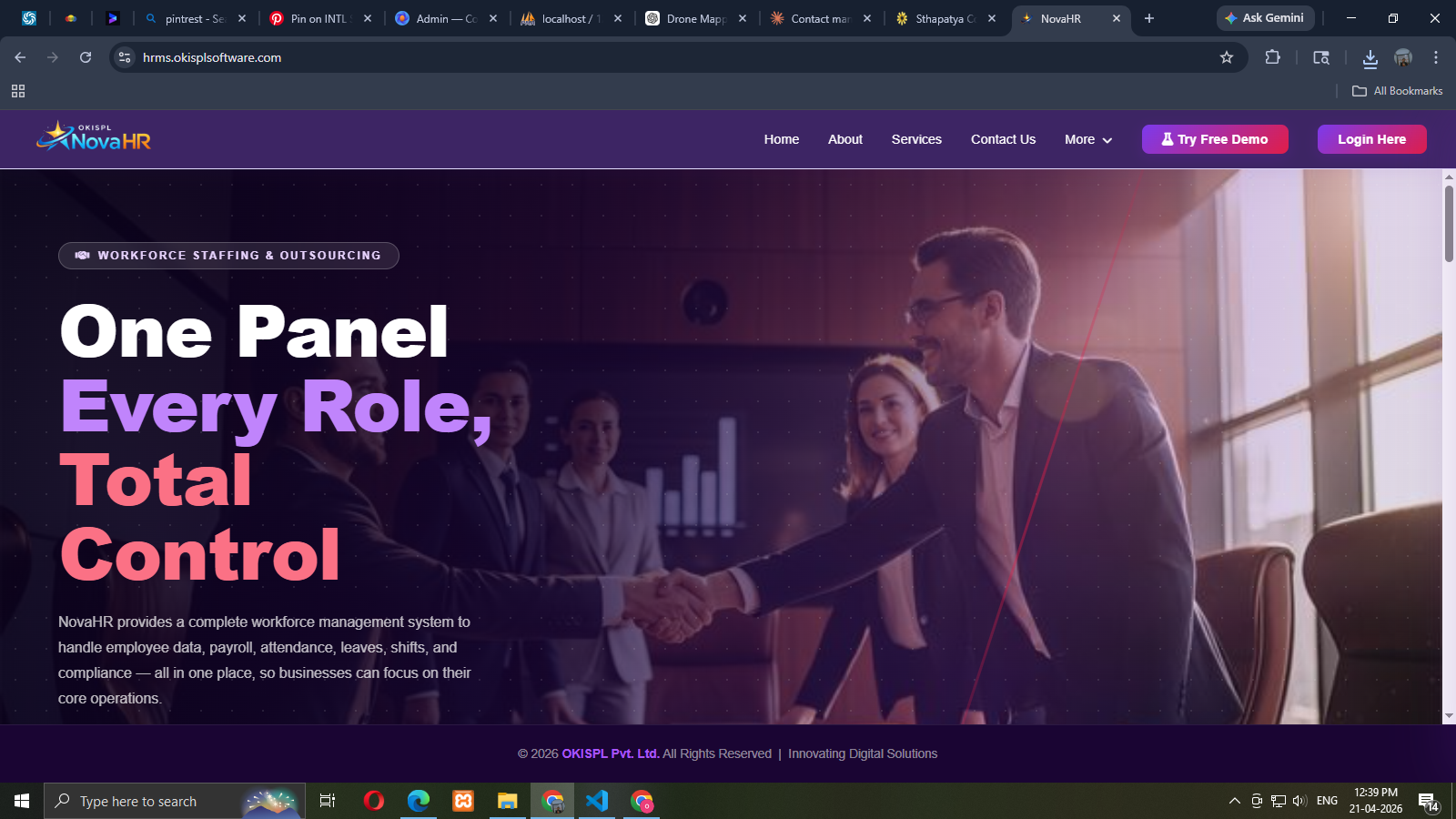
Task: Click the NovaHR logo in the header
Action: [x=94, y=137]
